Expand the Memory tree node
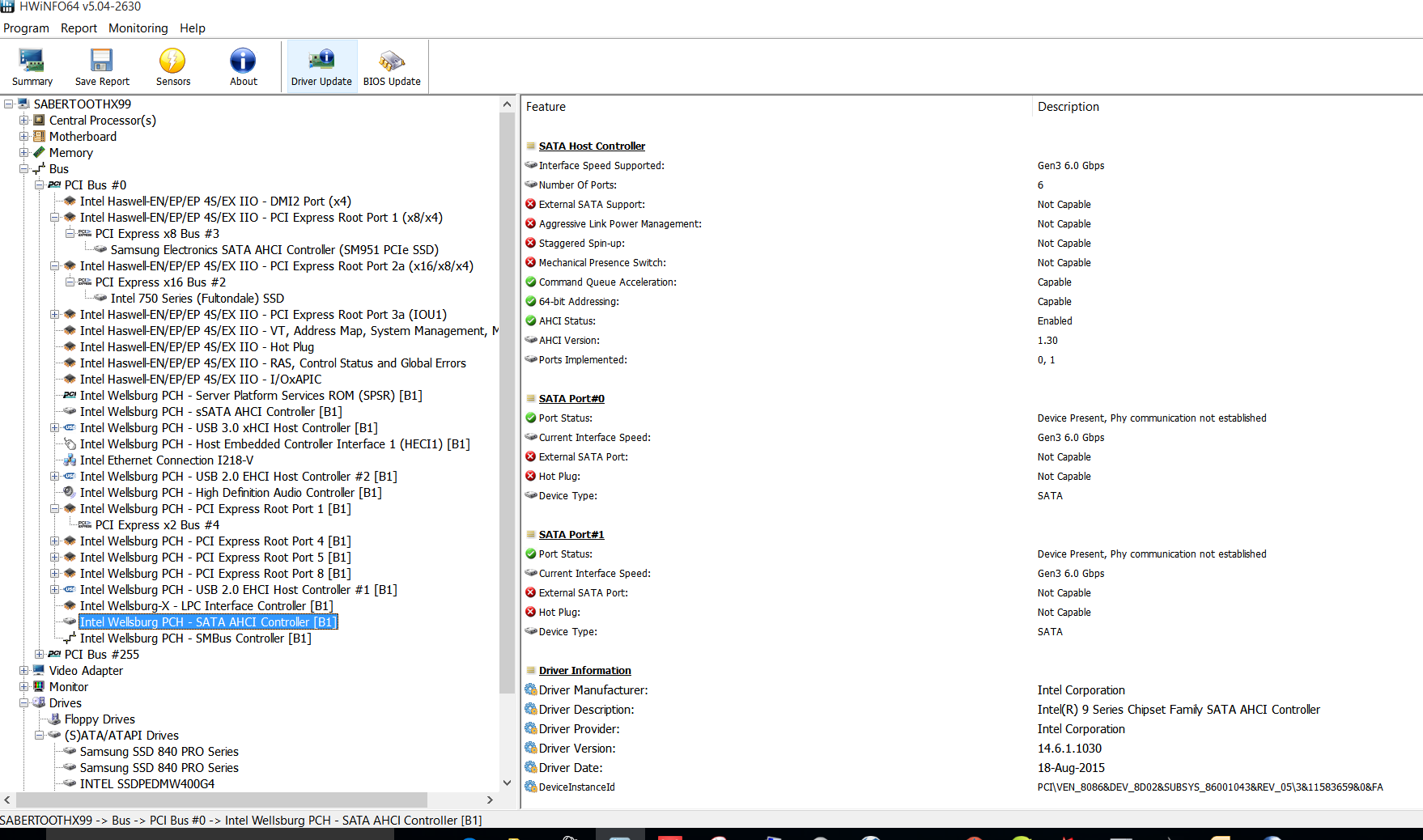Image resolution: width=1423 pixels, height=840 pixels. (x=23, y=152)
